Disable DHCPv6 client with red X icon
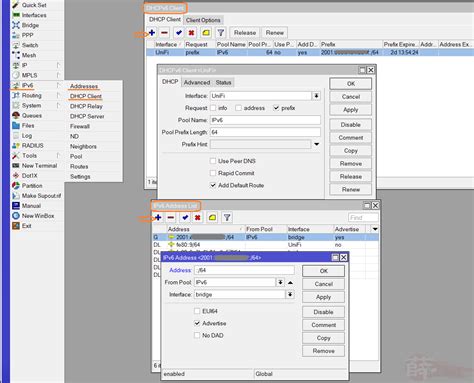 coord(191,33)
